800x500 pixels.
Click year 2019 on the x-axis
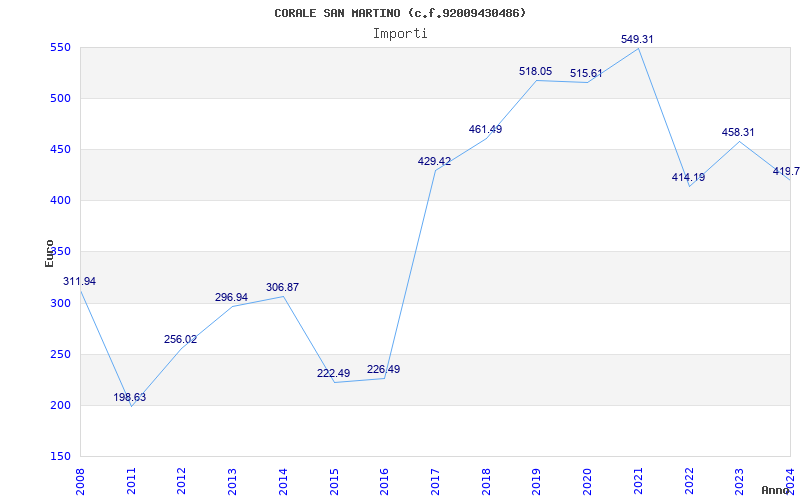point(537,480)
